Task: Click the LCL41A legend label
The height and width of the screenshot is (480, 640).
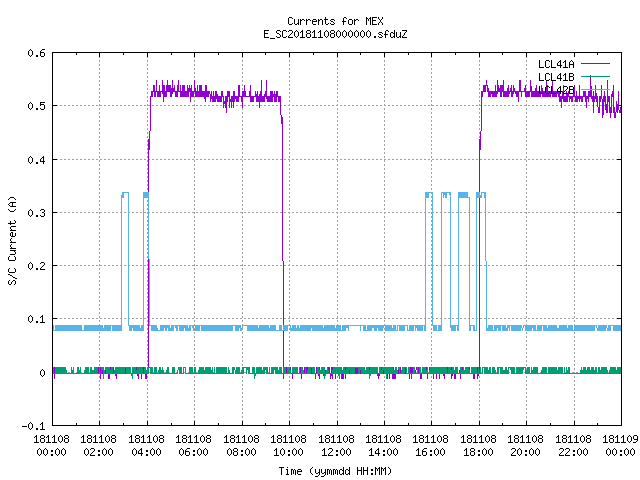Action: click(556, 64)
